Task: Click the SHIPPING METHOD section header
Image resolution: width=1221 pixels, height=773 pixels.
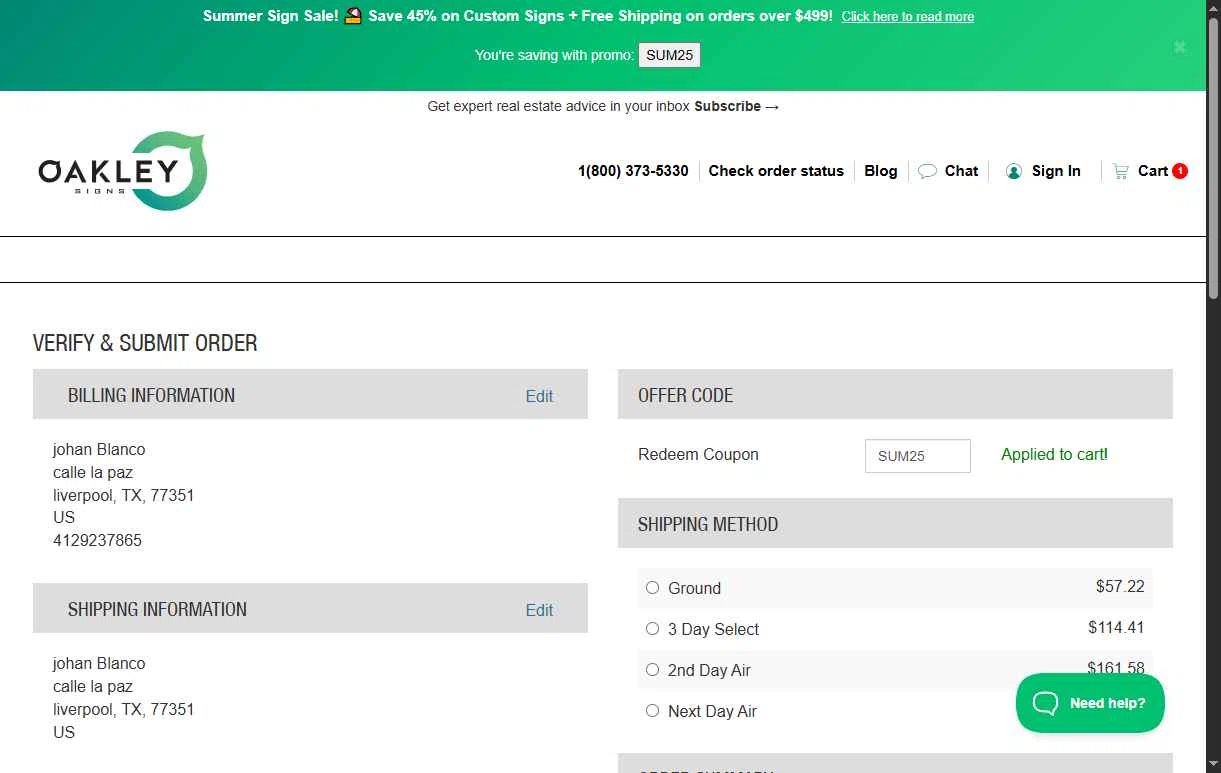Action: (895, 523)
